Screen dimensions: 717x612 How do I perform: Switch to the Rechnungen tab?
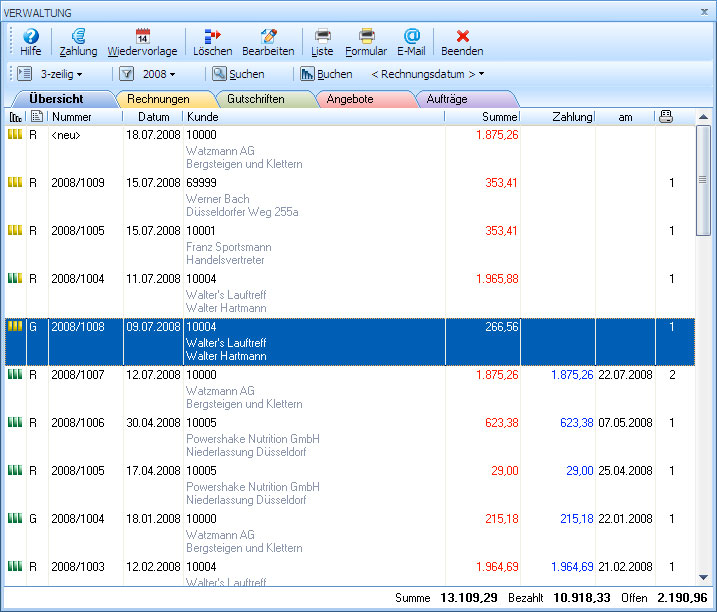(x=158, y=99)
